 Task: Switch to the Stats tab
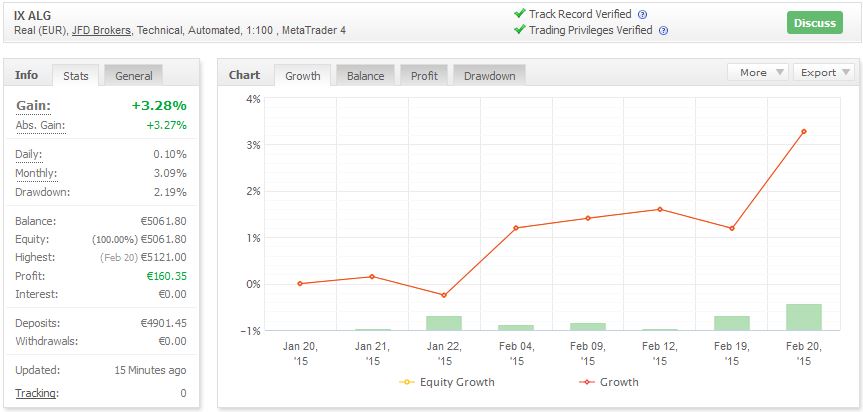[x=76, y=76]
